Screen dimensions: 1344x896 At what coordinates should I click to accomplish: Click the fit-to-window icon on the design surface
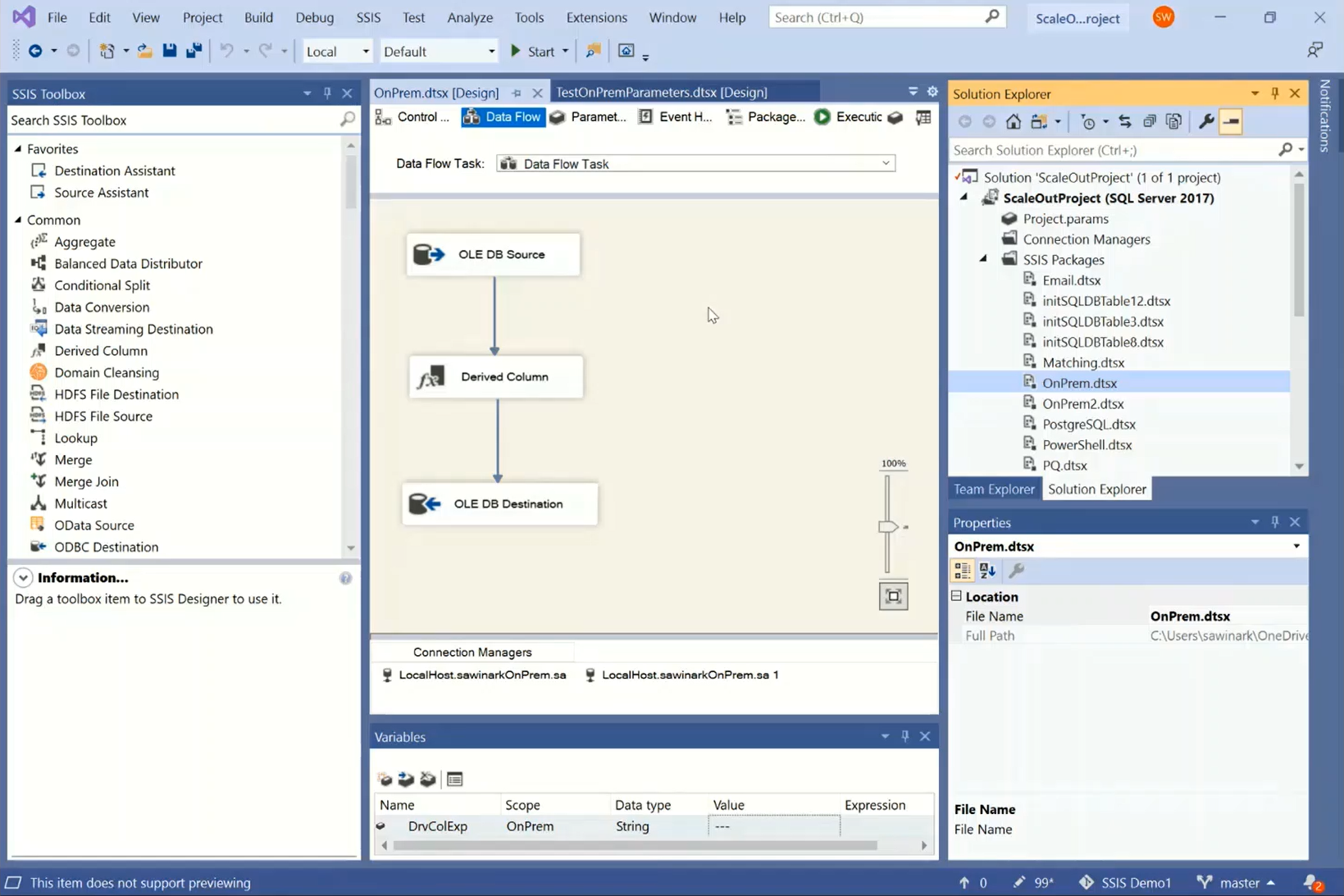(x=892, y=597)
